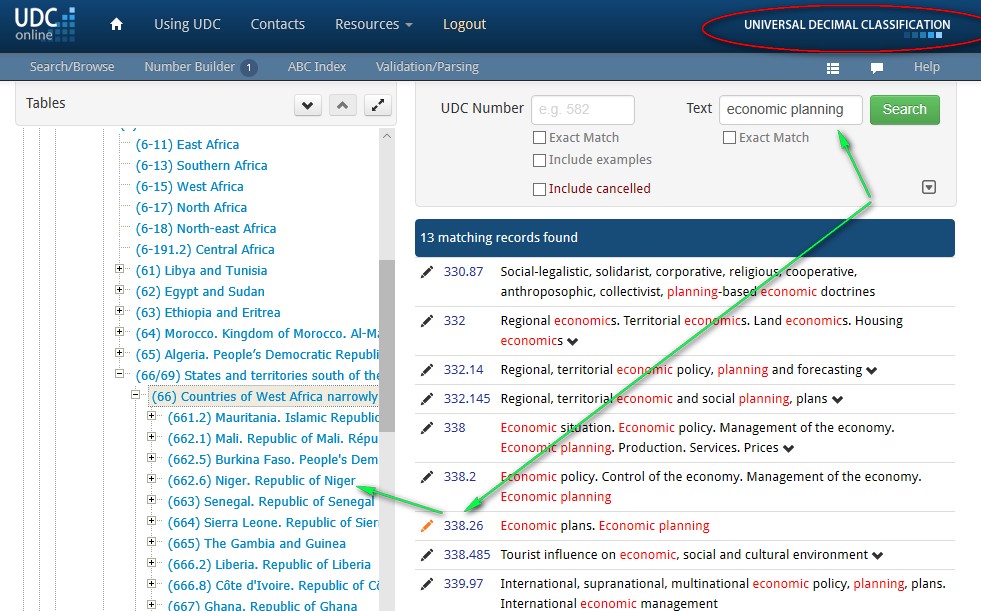The image size is (981, 611).
Task: Enable Exact Match under UDC Number field
Action: tap(540, 138)
